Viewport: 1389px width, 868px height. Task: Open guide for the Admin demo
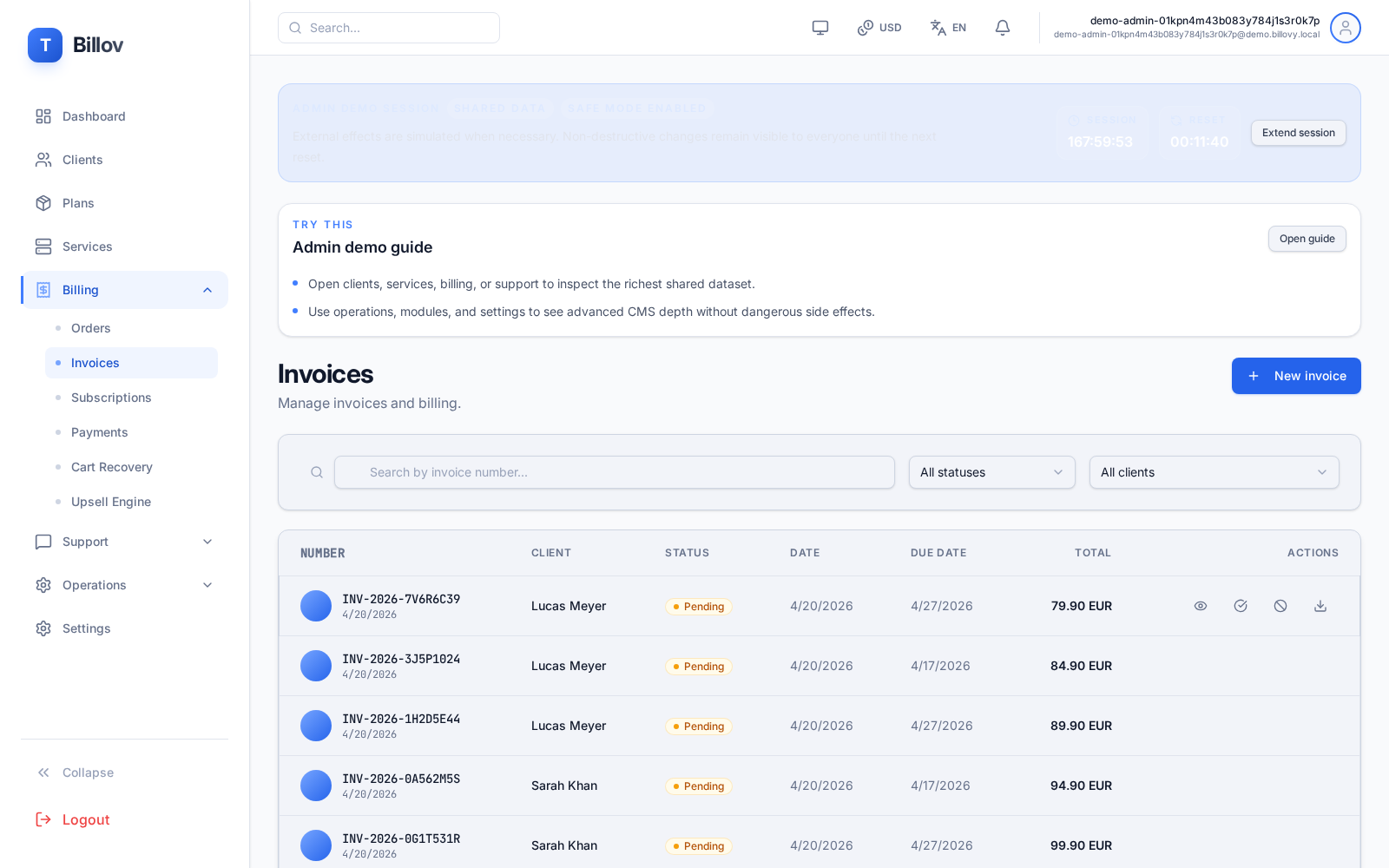point(1307,239)
